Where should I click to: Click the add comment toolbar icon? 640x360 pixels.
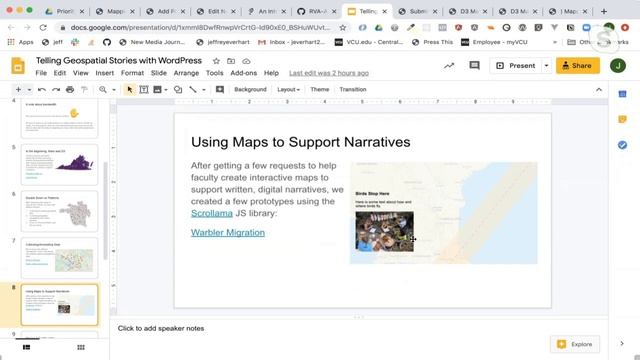tap(220, 89)
